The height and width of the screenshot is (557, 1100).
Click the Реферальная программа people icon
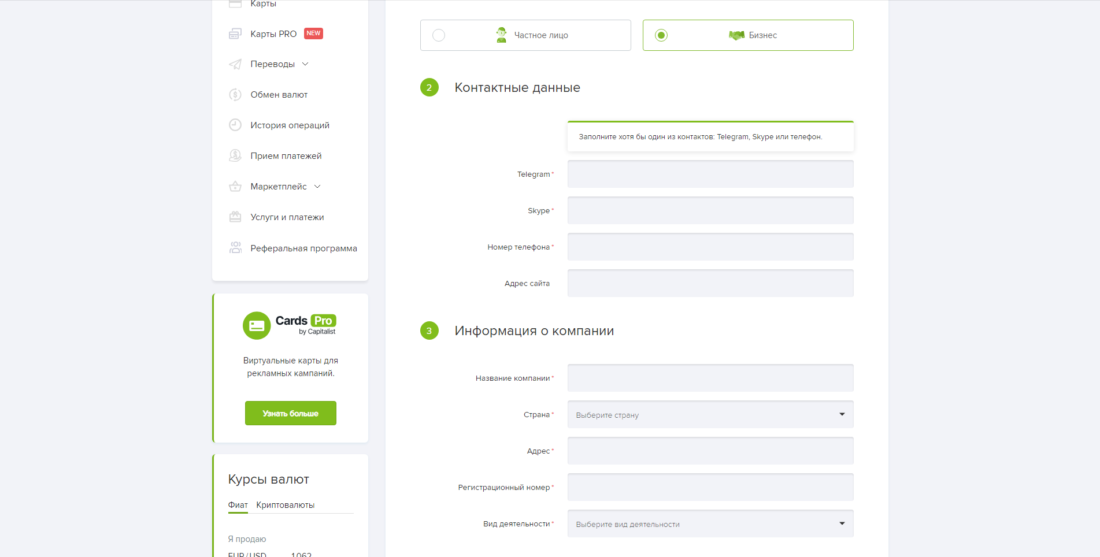point(235,248)
